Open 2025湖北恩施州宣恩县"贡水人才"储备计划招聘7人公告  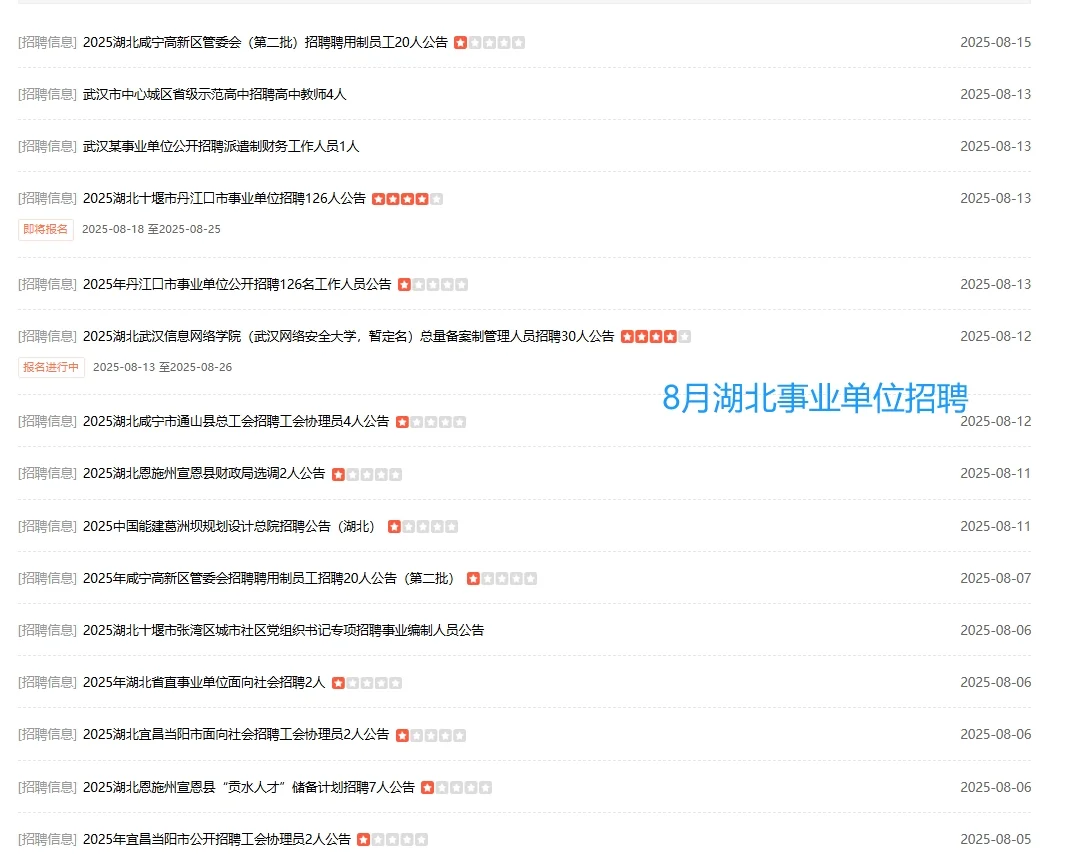(x=248, y=787)
